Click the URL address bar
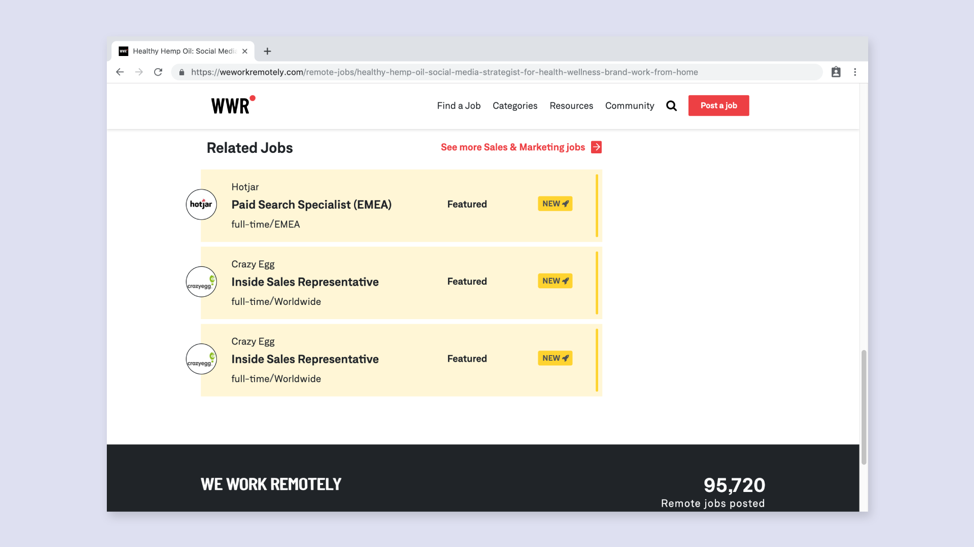The image size is (974, 547). (x=500, y=72)
